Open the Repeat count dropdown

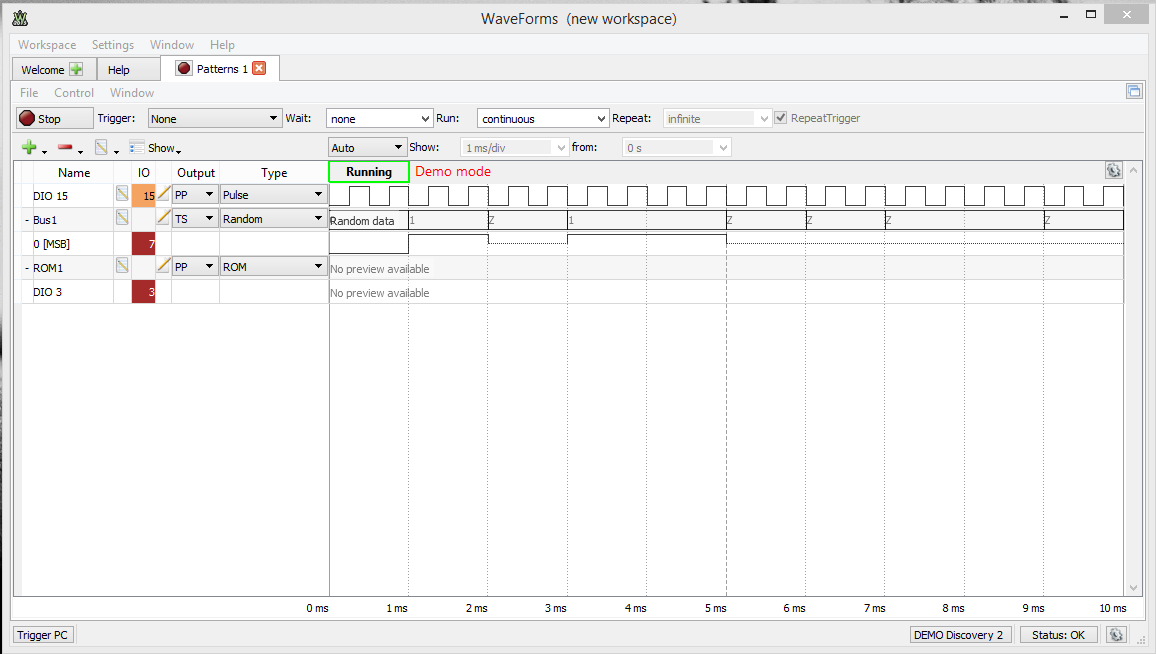[x=717, y=119]
